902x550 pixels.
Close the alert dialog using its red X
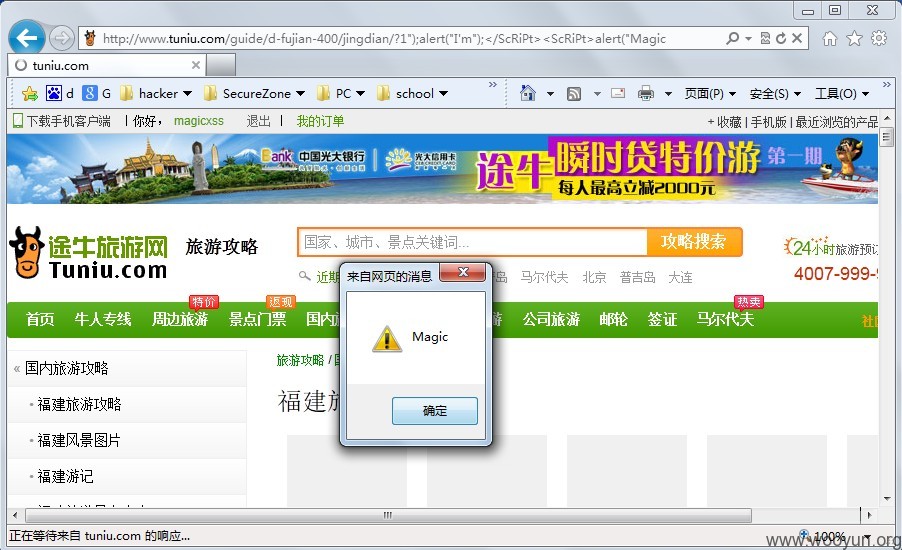click(x=464, y=272)
